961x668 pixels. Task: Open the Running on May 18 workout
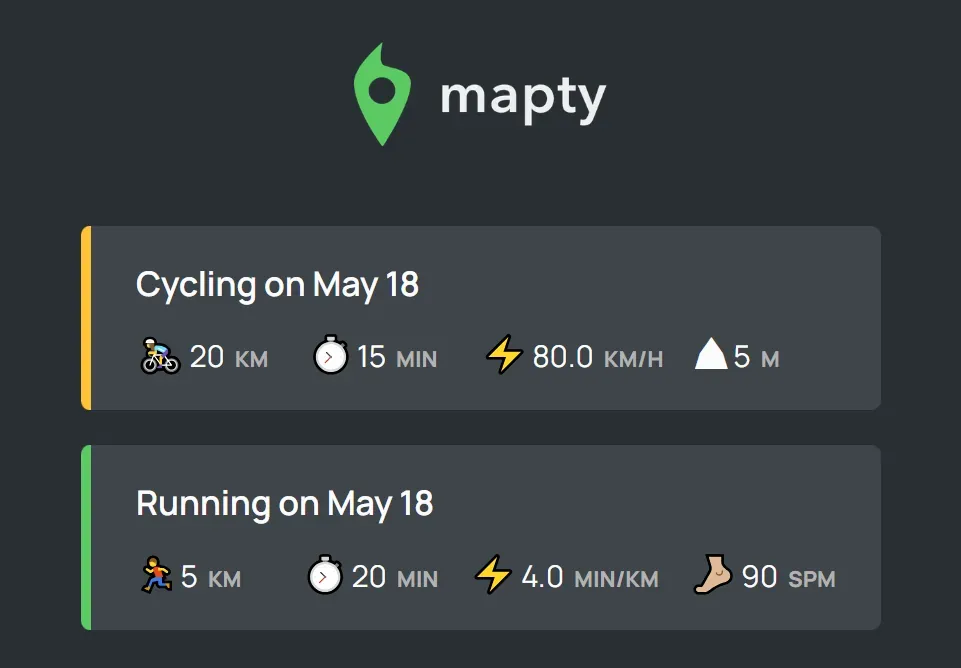pos(481,537)
